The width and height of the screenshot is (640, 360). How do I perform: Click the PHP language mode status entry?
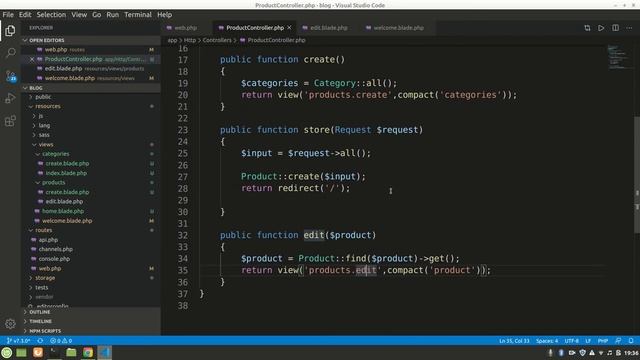coord(603,340)
